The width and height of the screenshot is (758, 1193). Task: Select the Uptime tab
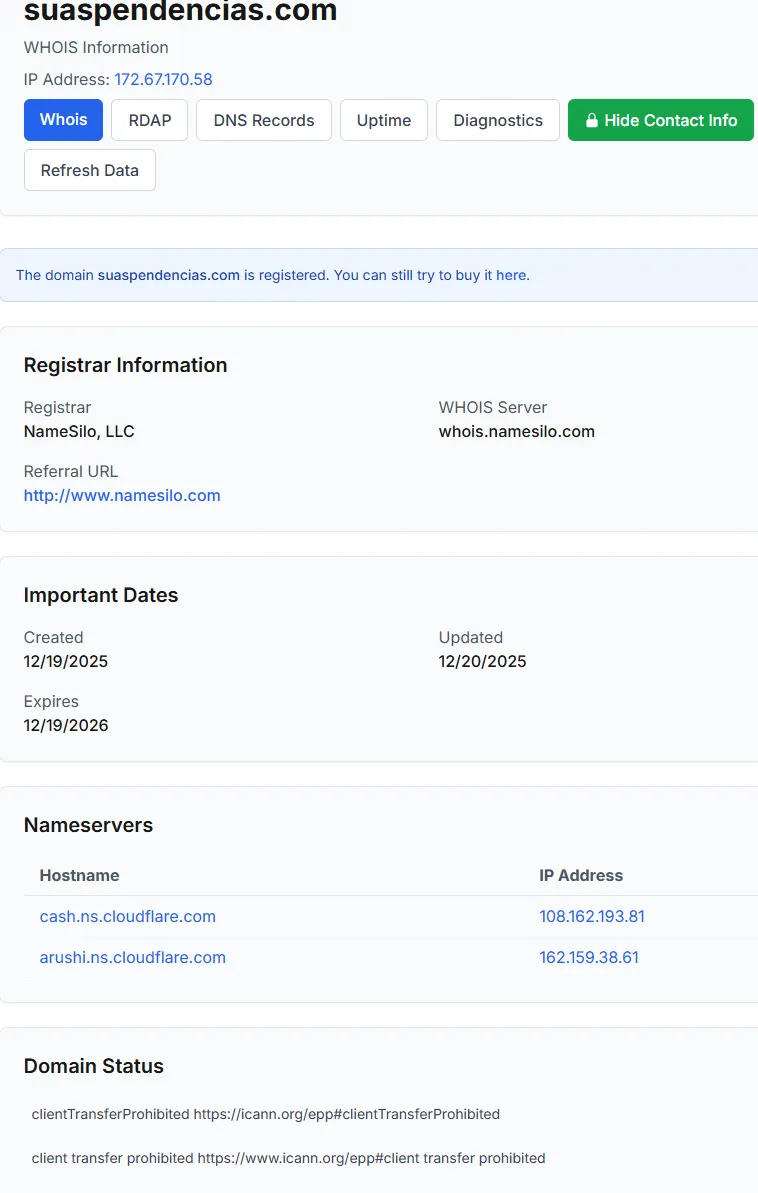pos(384,120)
